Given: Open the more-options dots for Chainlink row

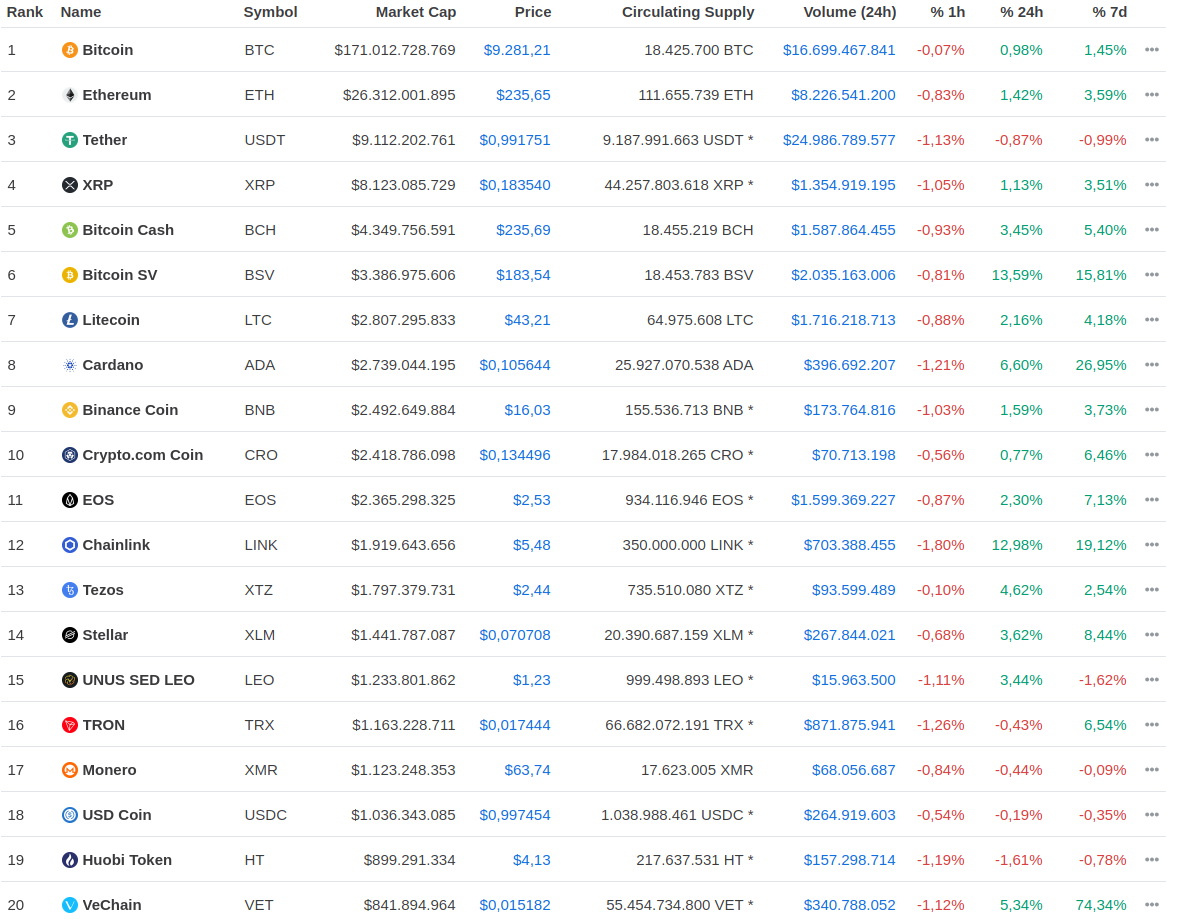Looking at the screenshot, I should pos(1151,545).
